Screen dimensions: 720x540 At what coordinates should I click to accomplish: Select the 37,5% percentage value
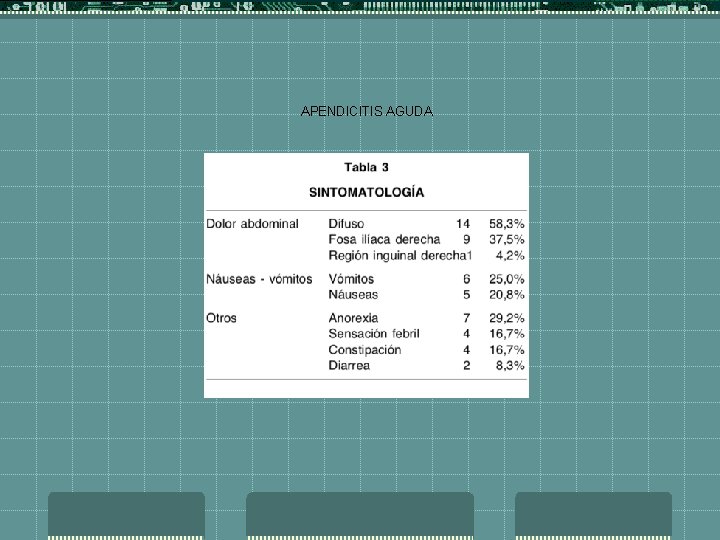coord(506,240)
